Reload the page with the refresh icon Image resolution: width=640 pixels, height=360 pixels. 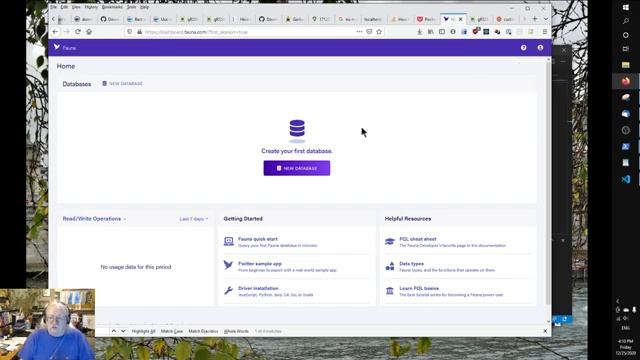(78, 31)
